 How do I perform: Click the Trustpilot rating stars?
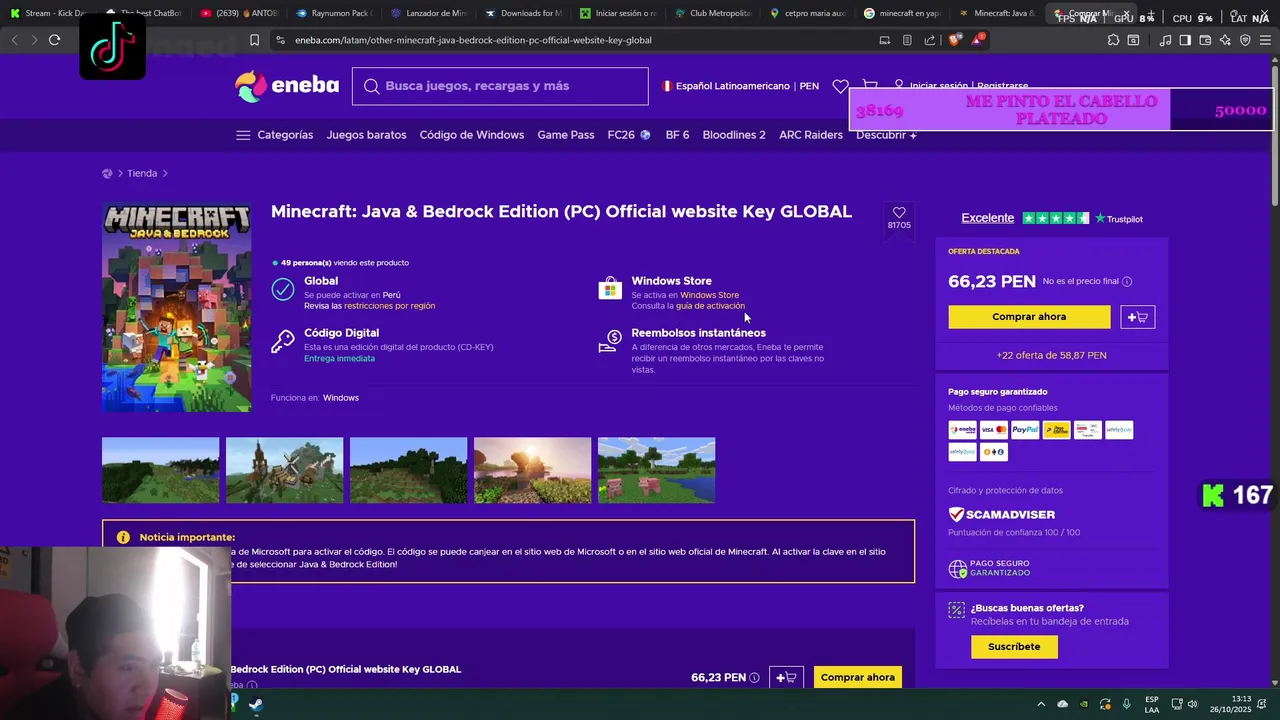point(1055,218)
